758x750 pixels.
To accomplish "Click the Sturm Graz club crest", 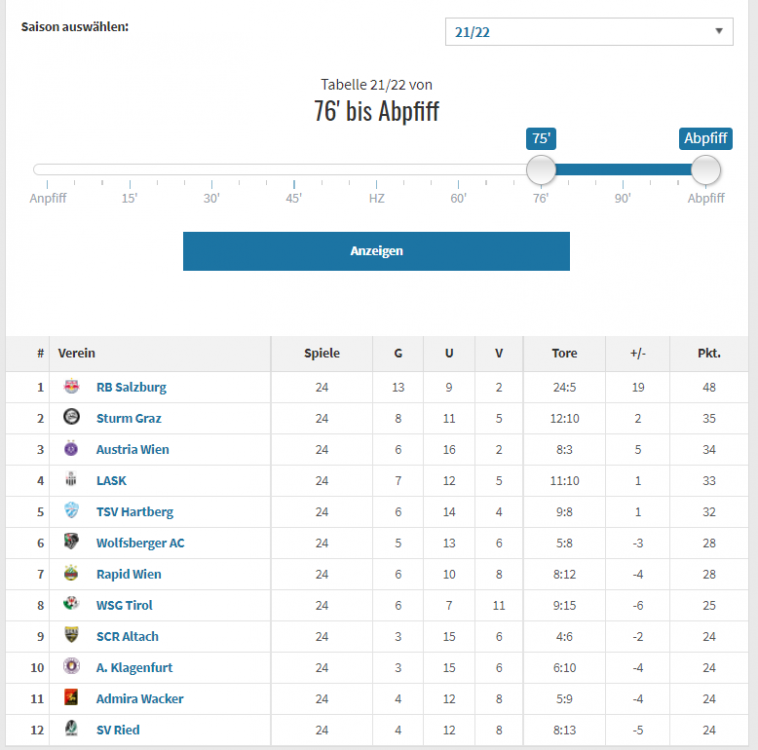I will pyautogui.click(x=72, y=418).
